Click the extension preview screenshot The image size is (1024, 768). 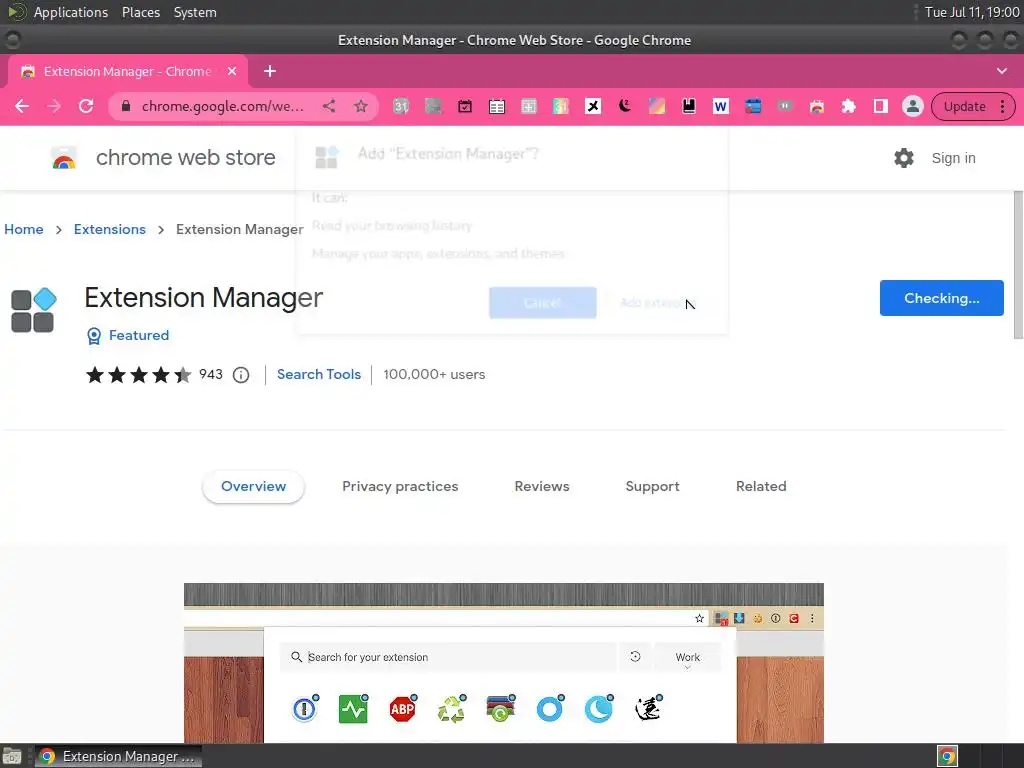504,663
